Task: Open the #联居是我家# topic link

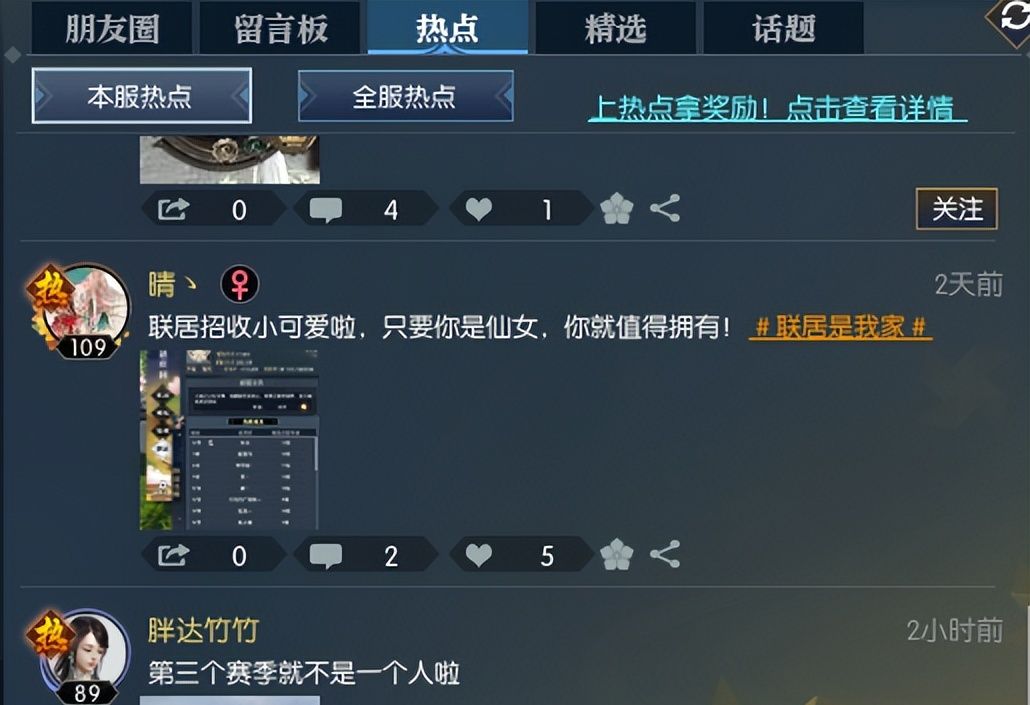Action: tap(840, 327)
